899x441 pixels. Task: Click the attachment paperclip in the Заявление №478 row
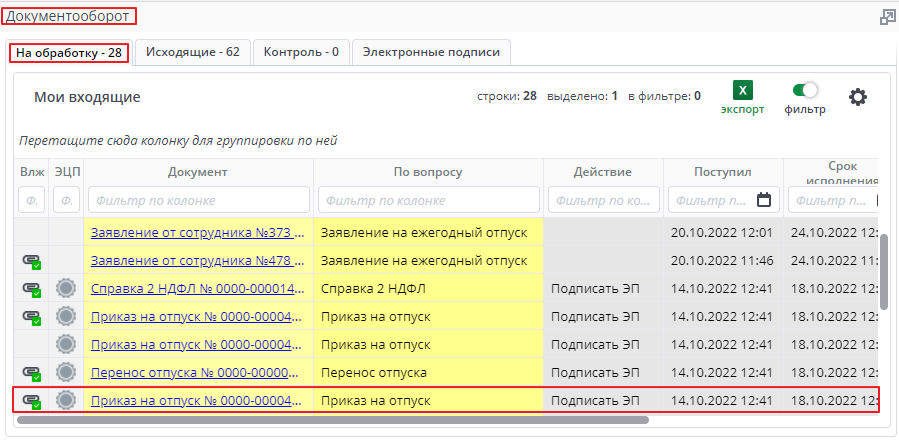[32, 262]
